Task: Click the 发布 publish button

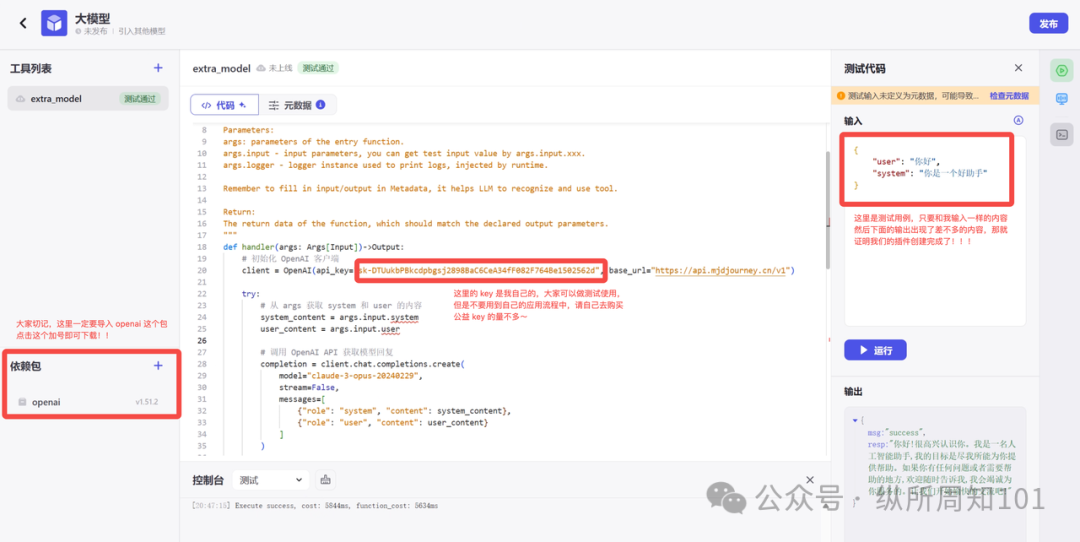Action: [1048, 24]
